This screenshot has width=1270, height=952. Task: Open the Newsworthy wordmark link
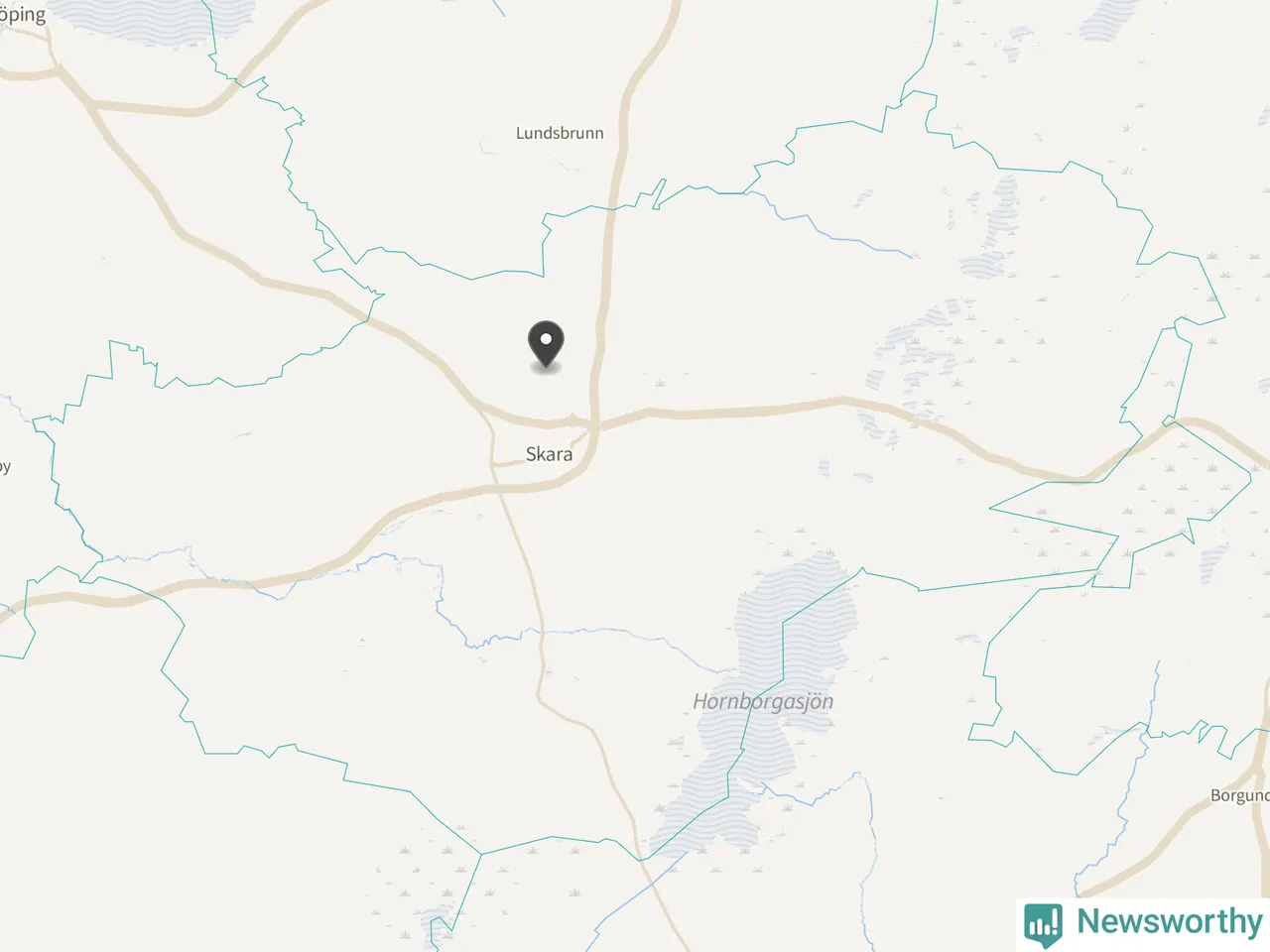1170,921
